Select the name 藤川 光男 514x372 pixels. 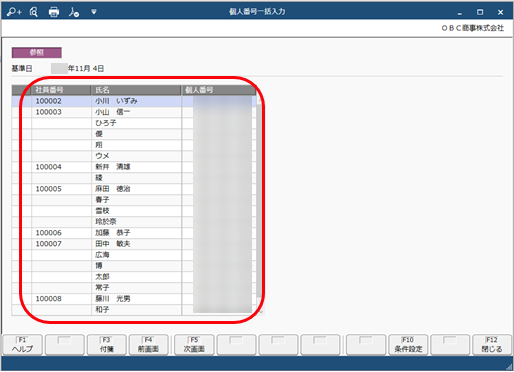113,299
